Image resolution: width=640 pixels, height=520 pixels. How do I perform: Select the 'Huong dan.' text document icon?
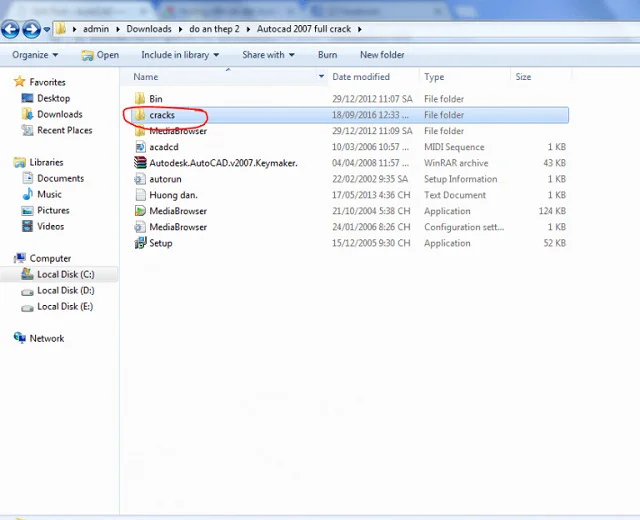pos(140,195)
